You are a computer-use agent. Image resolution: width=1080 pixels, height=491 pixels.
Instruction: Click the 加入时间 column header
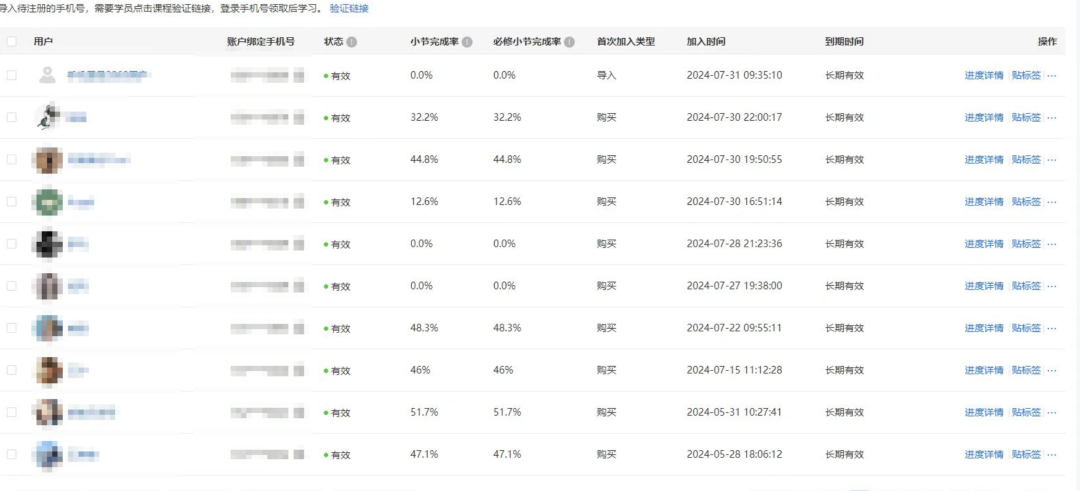click(706, 42)
